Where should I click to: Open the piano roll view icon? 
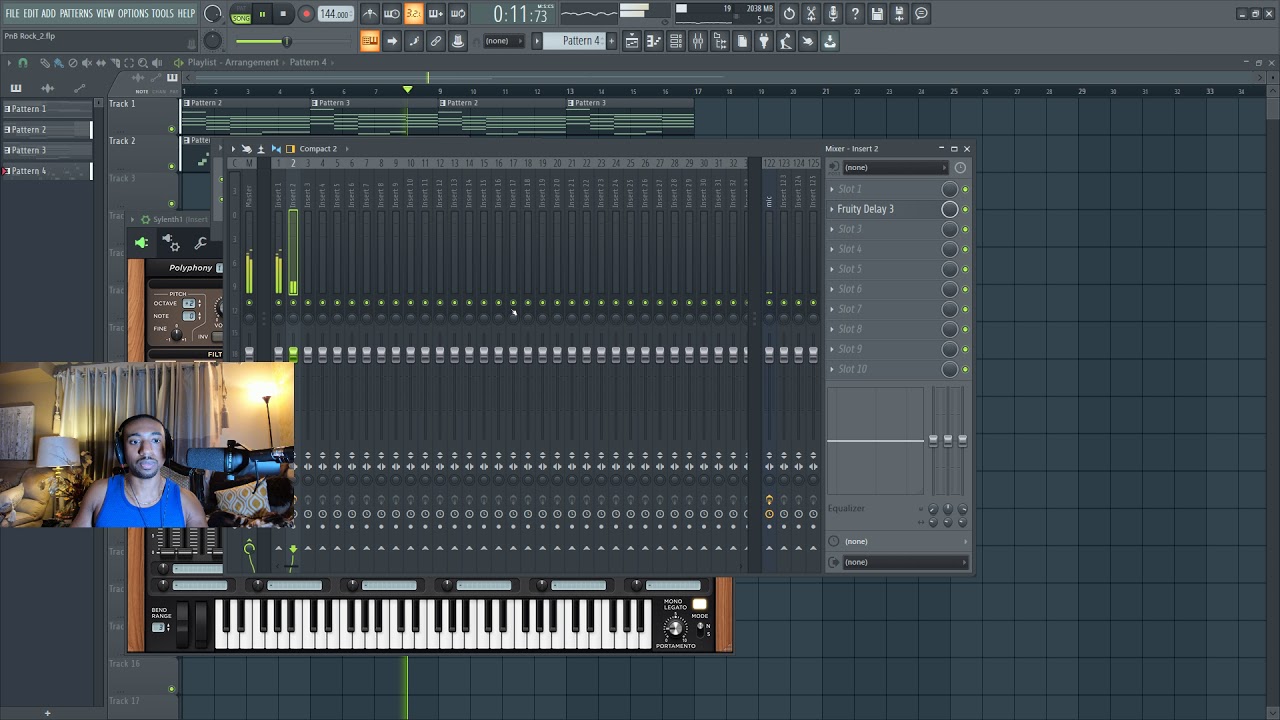[654, 41]
